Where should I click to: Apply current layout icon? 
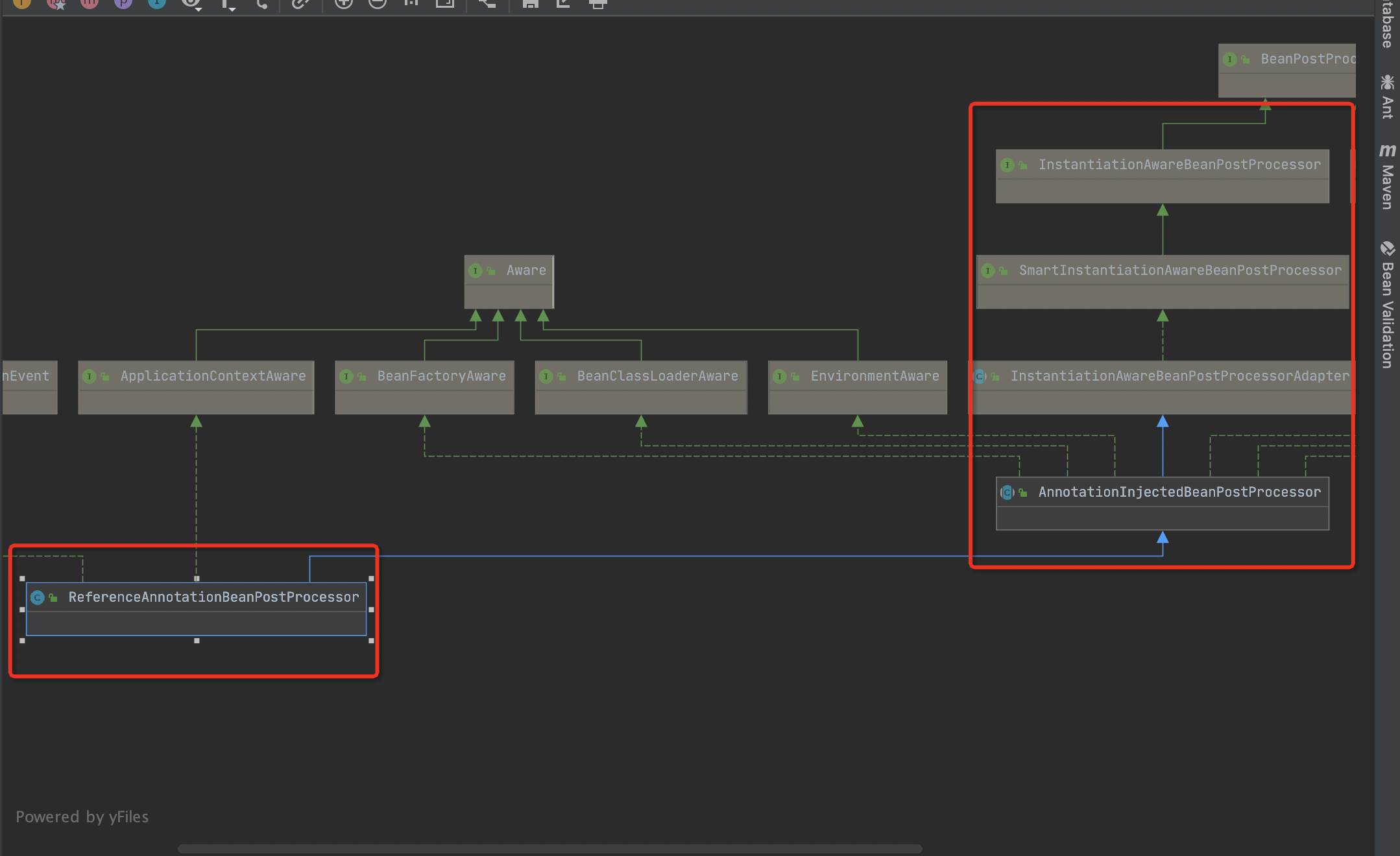coord(487,3)
